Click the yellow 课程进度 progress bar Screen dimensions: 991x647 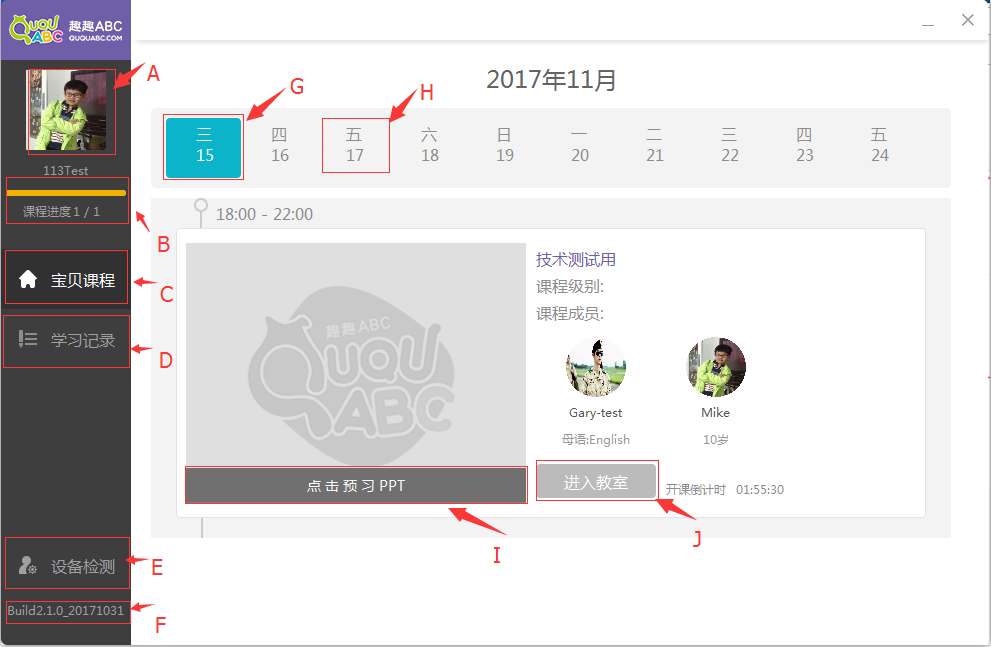tap(66, 193)
